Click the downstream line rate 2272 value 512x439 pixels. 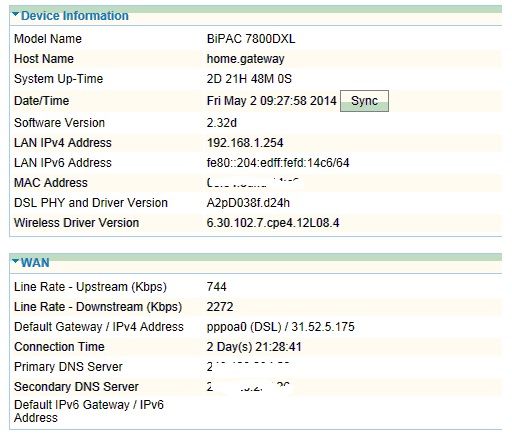pos(220,307)
